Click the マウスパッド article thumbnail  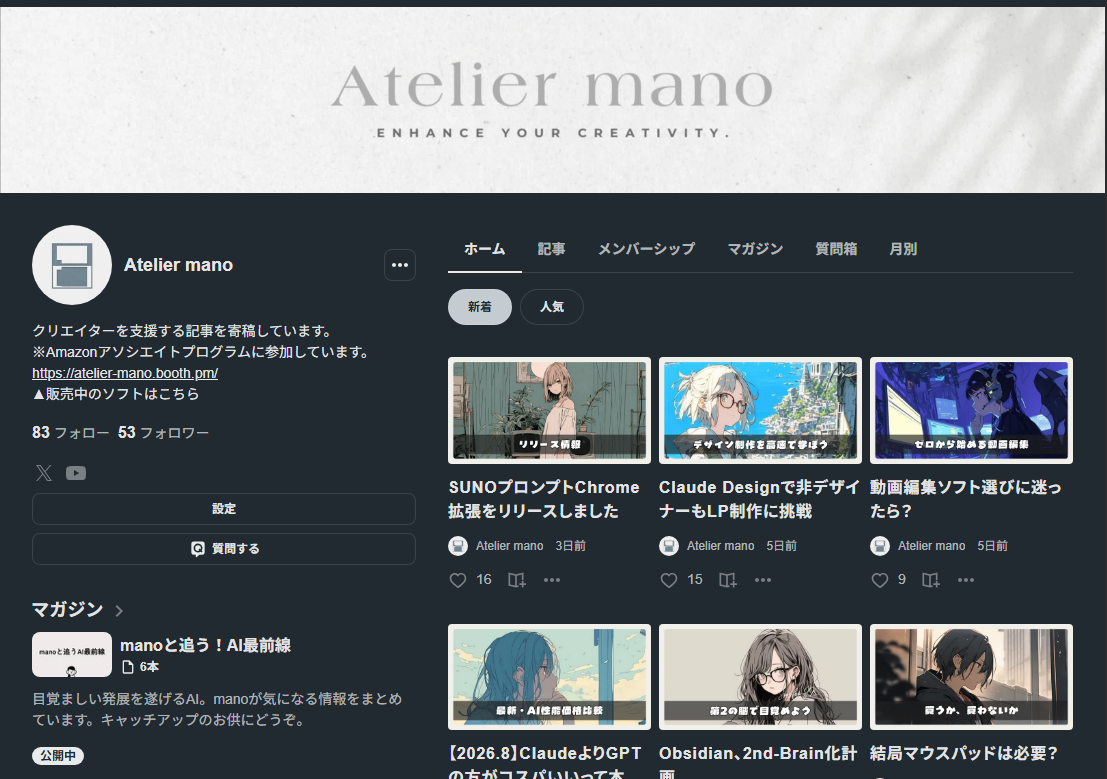(971, 677)
